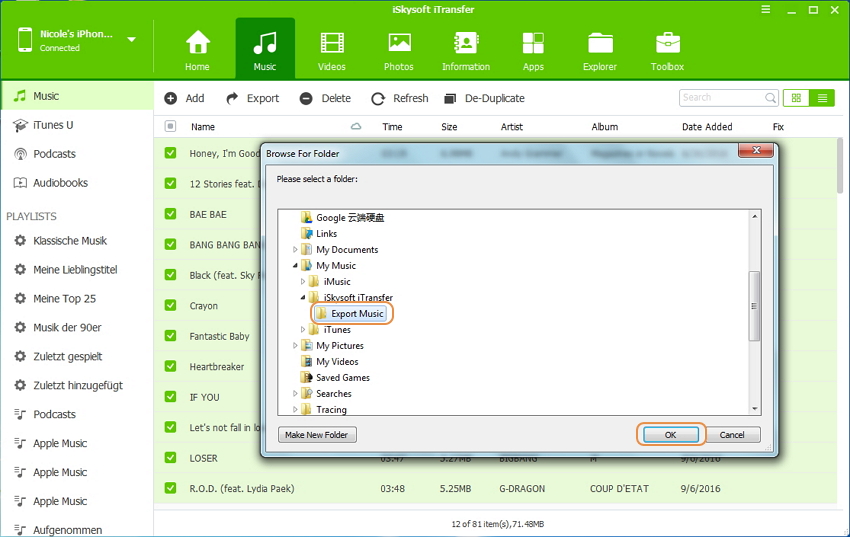Select the Music tab in top navigation
850x537 pixels.
(265, 50)
